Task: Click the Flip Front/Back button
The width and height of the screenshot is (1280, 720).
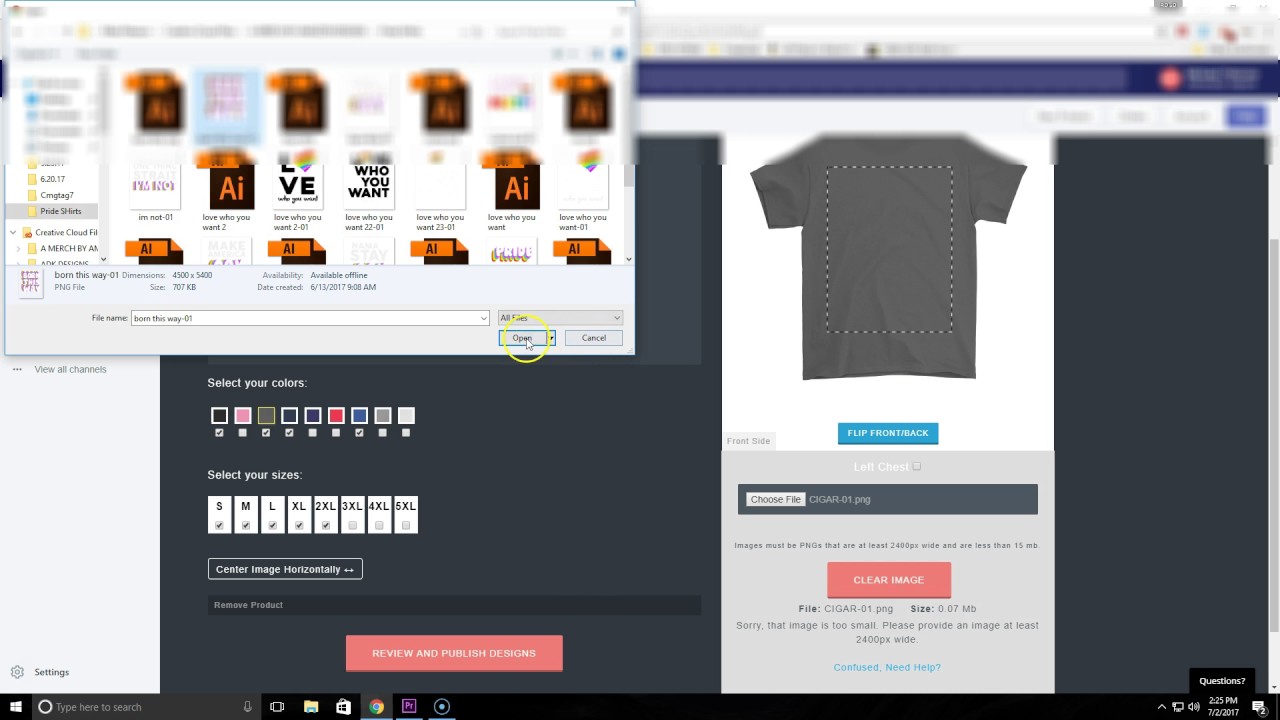Action: (888, 433)
